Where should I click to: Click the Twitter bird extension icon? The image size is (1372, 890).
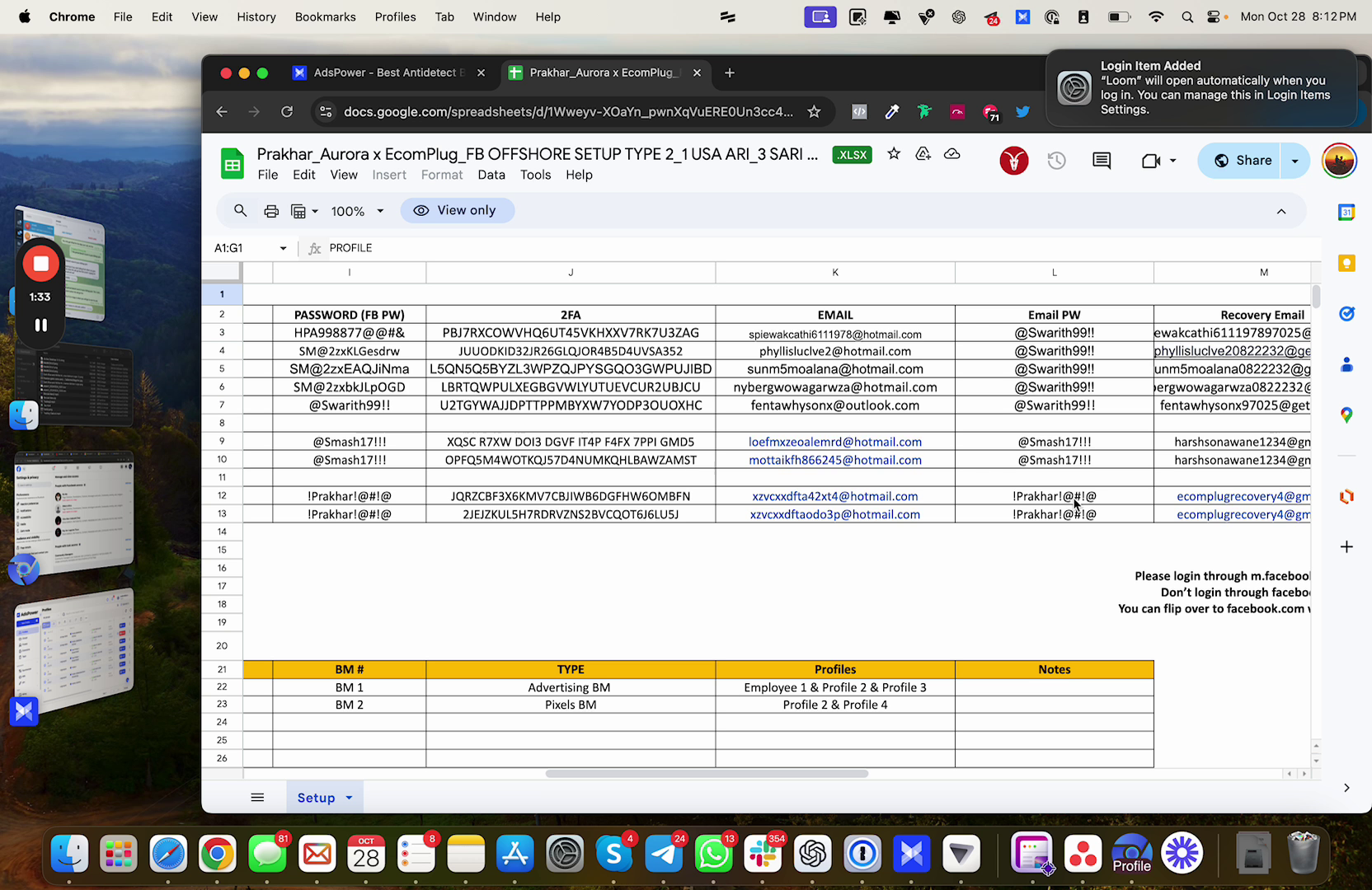(x=1022, y=111)
